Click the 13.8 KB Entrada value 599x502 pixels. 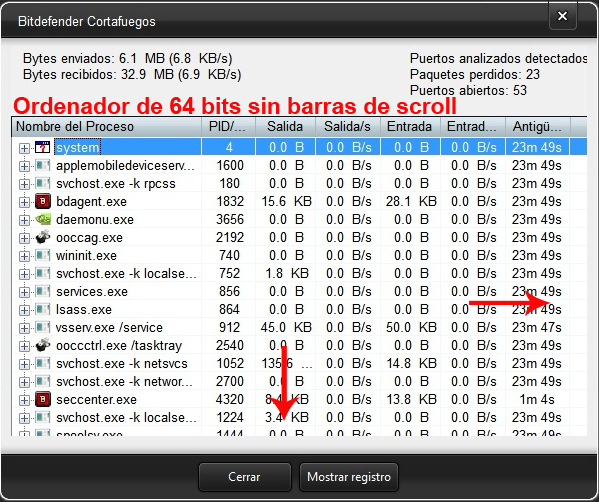(411, 400)
